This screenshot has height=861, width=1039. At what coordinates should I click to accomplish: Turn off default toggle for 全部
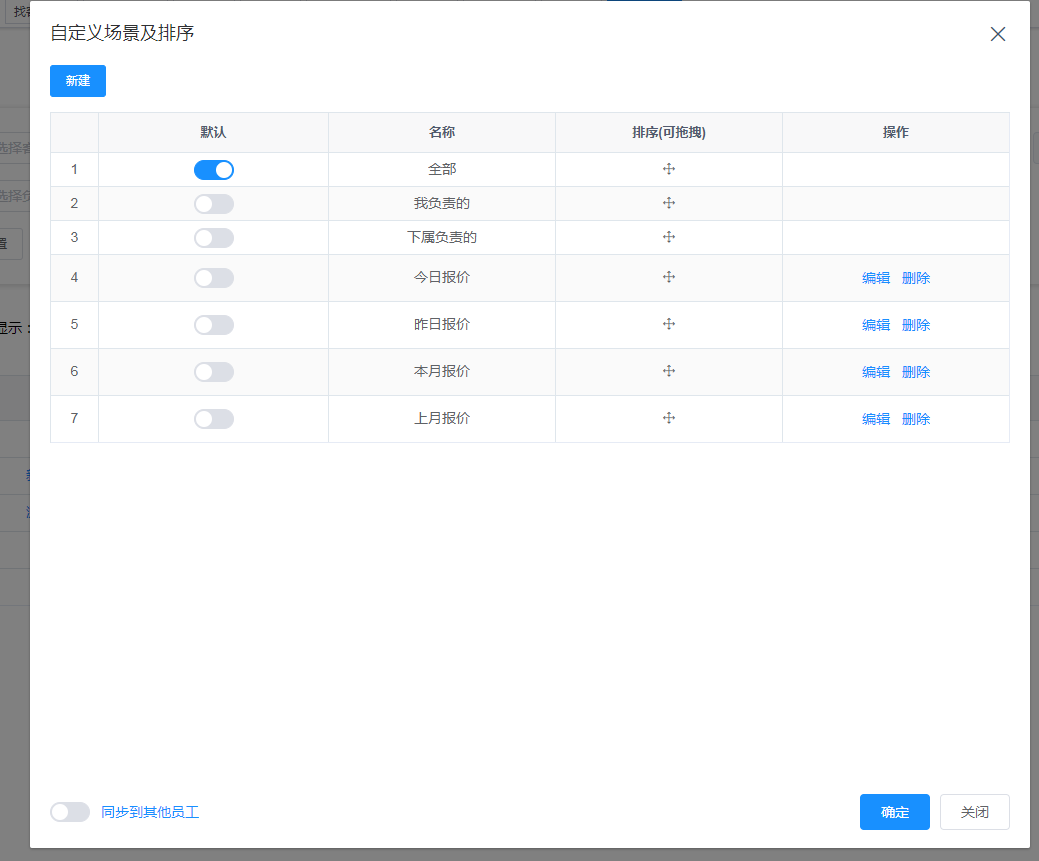[214, 170]
